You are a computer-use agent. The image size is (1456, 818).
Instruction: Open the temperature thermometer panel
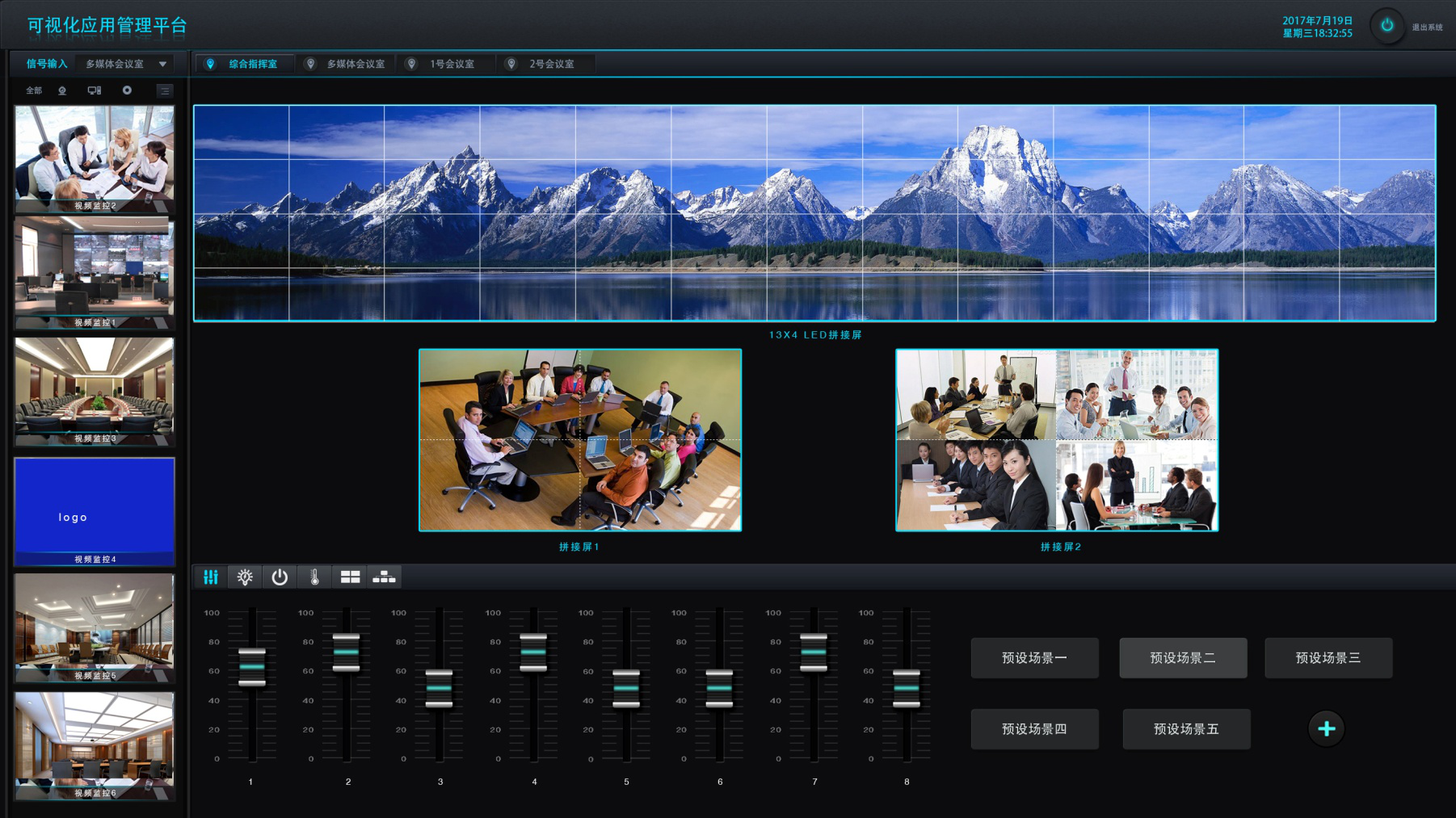coord(314,577)
